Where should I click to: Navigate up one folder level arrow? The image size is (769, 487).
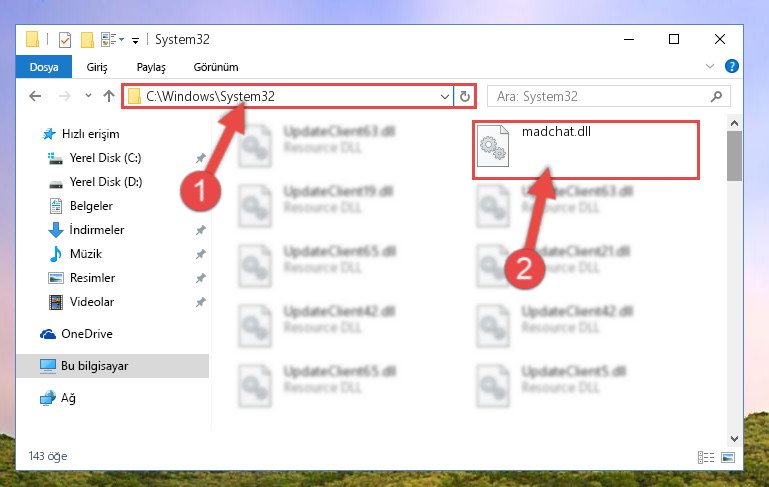point(109,96)
